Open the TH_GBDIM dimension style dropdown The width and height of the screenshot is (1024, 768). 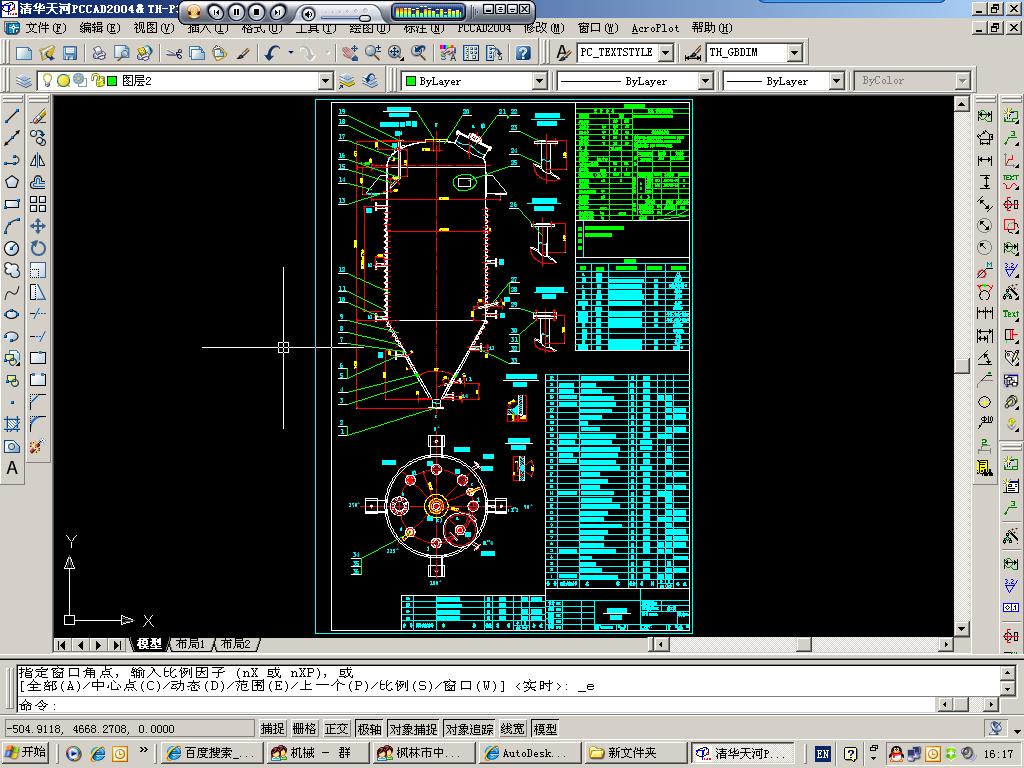coord(794,52)
